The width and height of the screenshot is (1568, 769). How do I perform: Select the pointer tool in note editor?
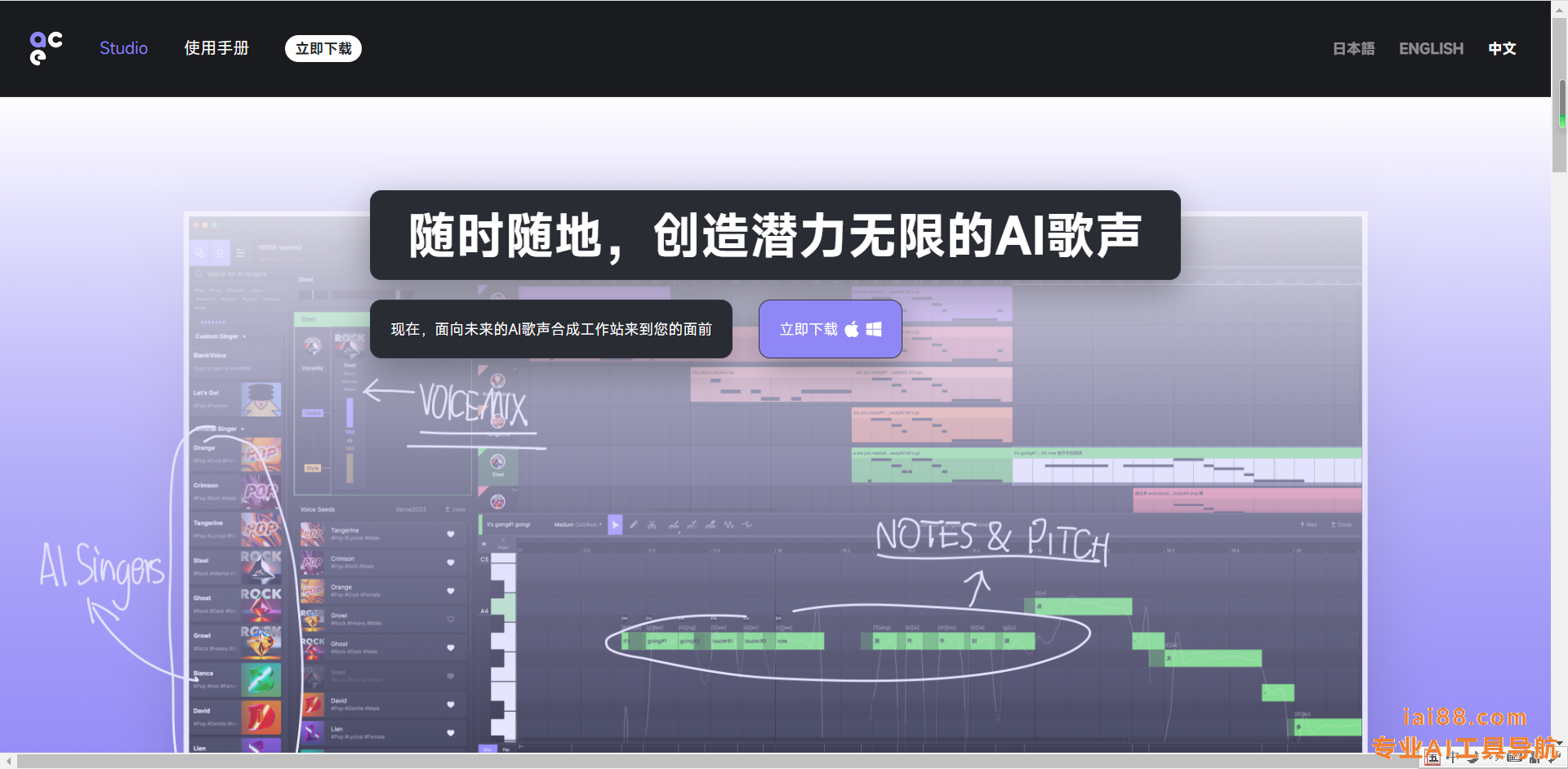pos(615,525)
